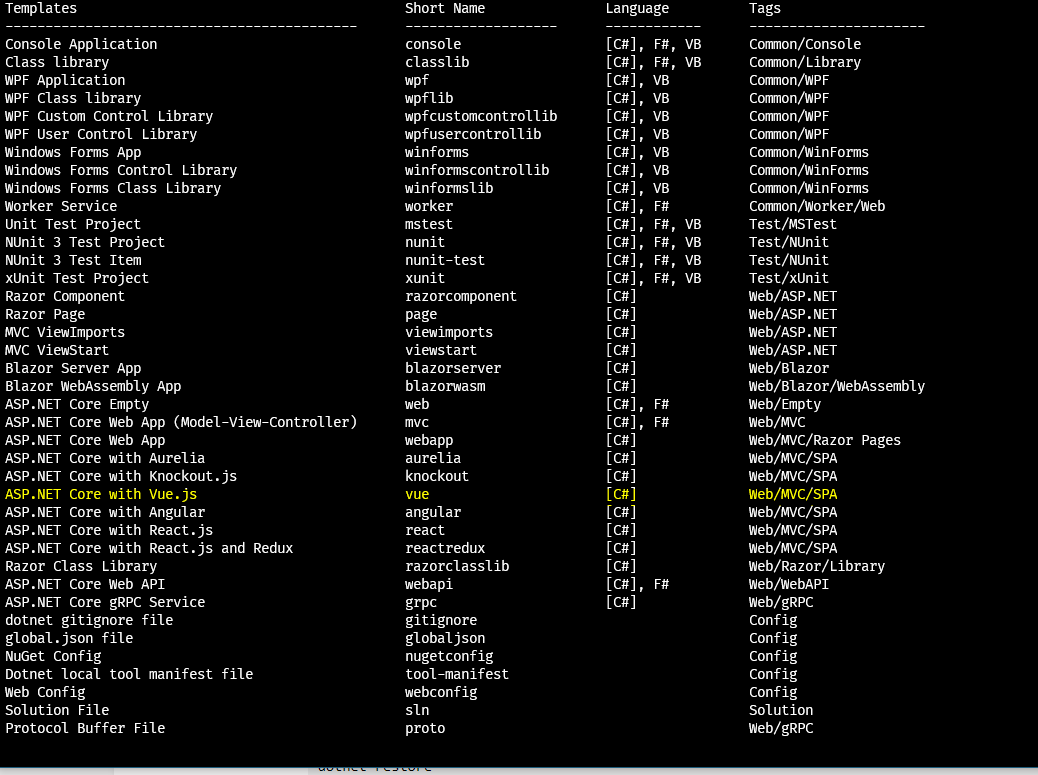Click 'ASP.NET Core with React.js' template name
Viewport: 1038px width, 775px height.
(109, 530)
